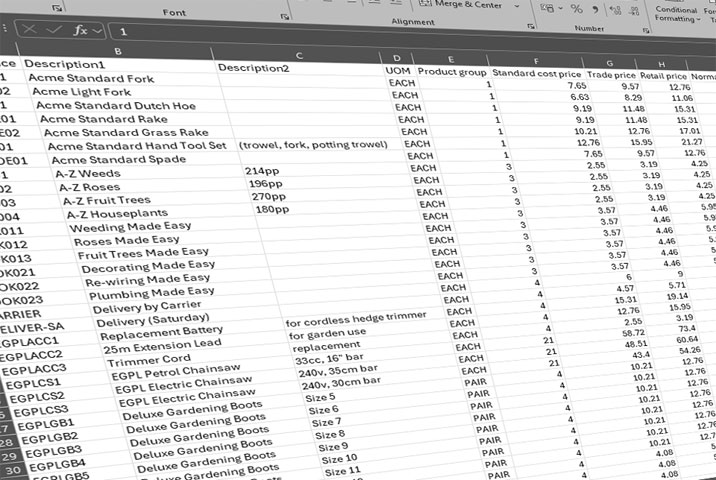Confirm the entry with the checkmark icon
The width and height of the screenshot is (716, 480).
point(54,30)
